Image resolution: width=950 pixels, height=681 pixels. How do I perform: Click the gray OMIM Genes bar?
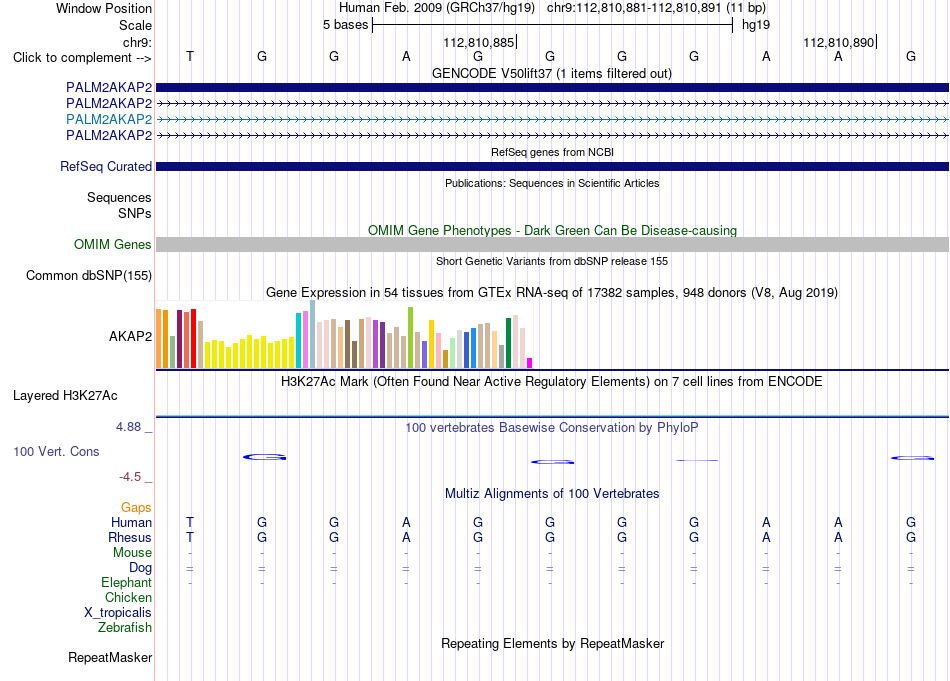pyautogui.click(x=552, y=245)
